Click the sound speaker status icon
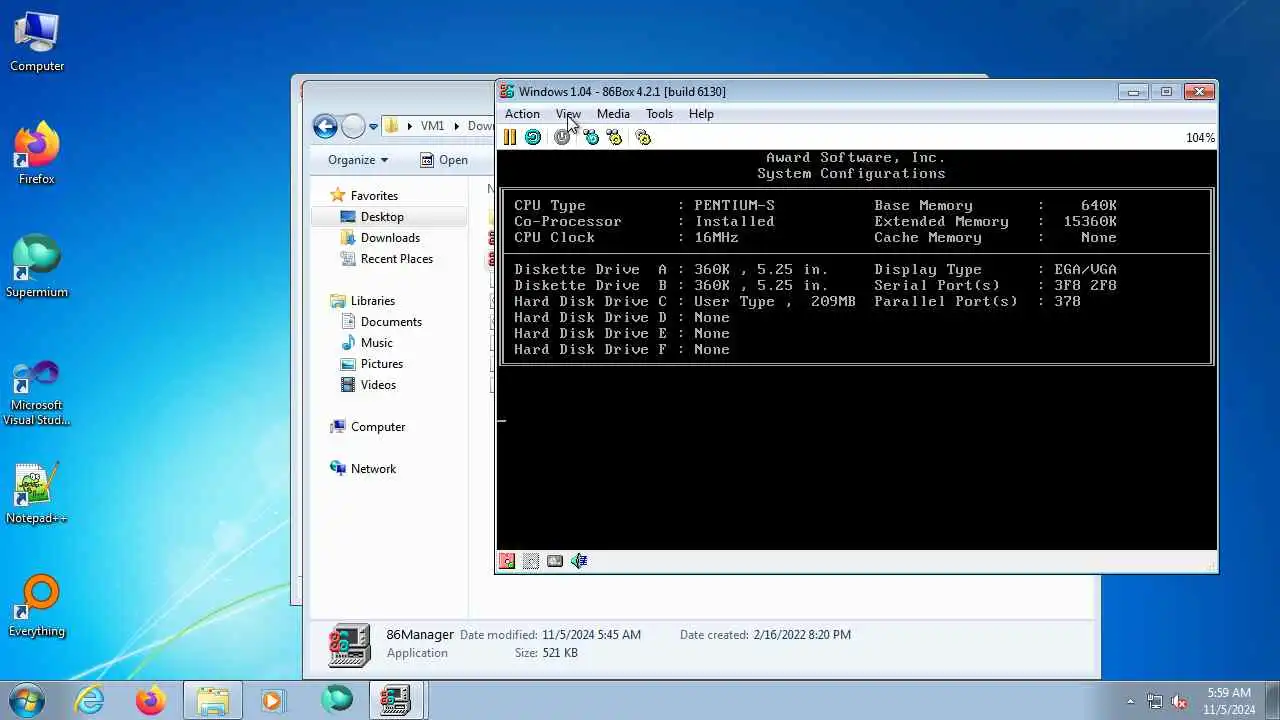Image resolution: width=1280 pixels, height=720 pixels. (x=579, y=561)
